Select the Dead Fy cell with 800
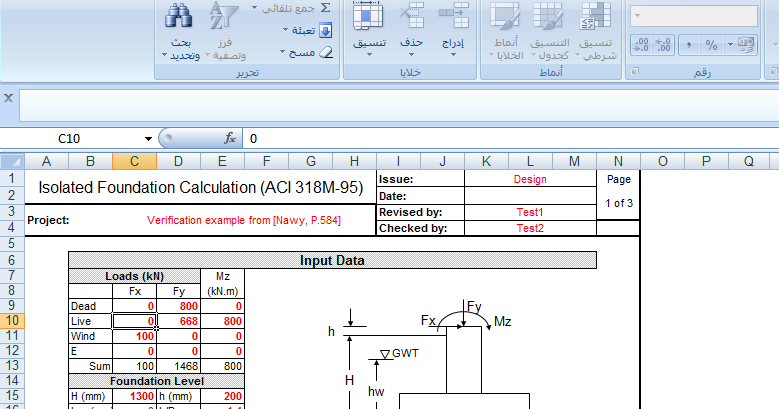779x409 pixels. pos(178,306)
